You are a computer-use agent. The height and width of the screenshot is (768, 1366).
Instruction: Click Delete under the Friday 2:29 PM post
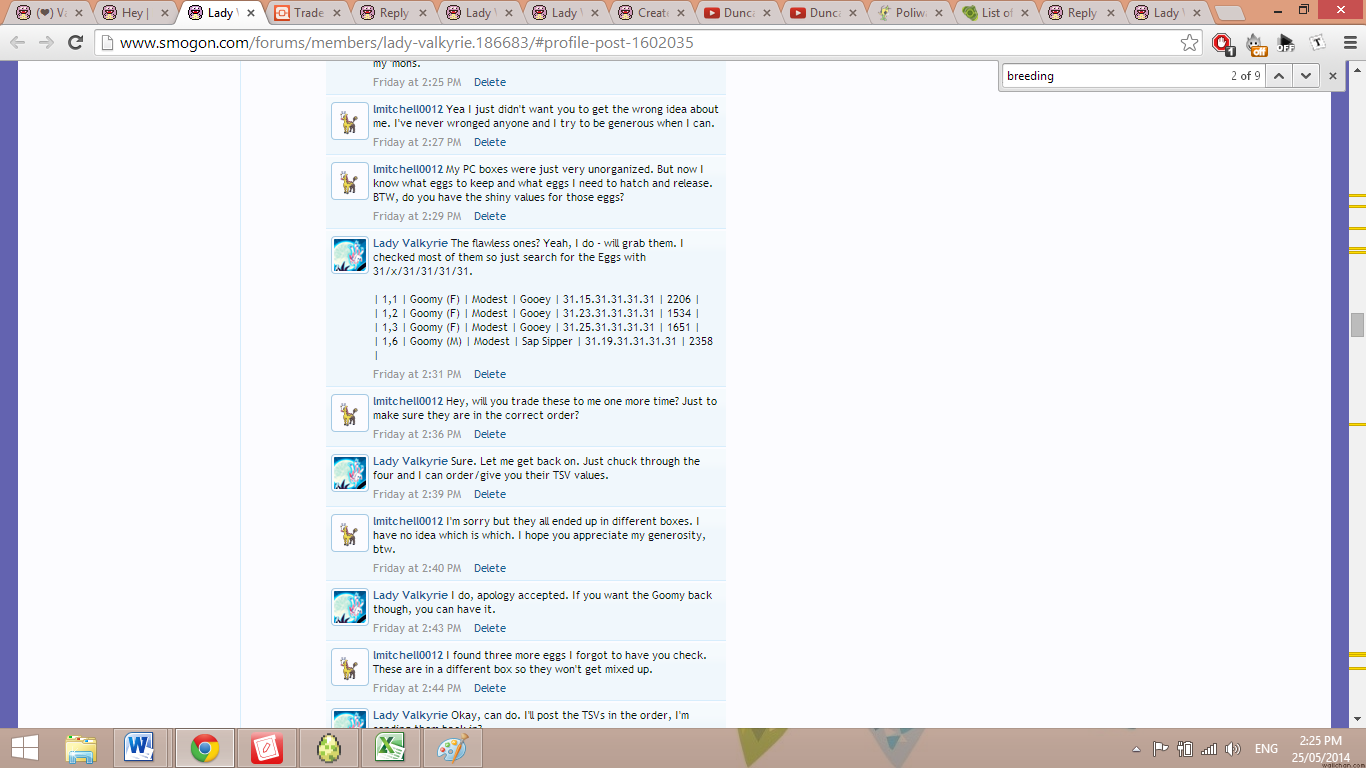(489, 216)
